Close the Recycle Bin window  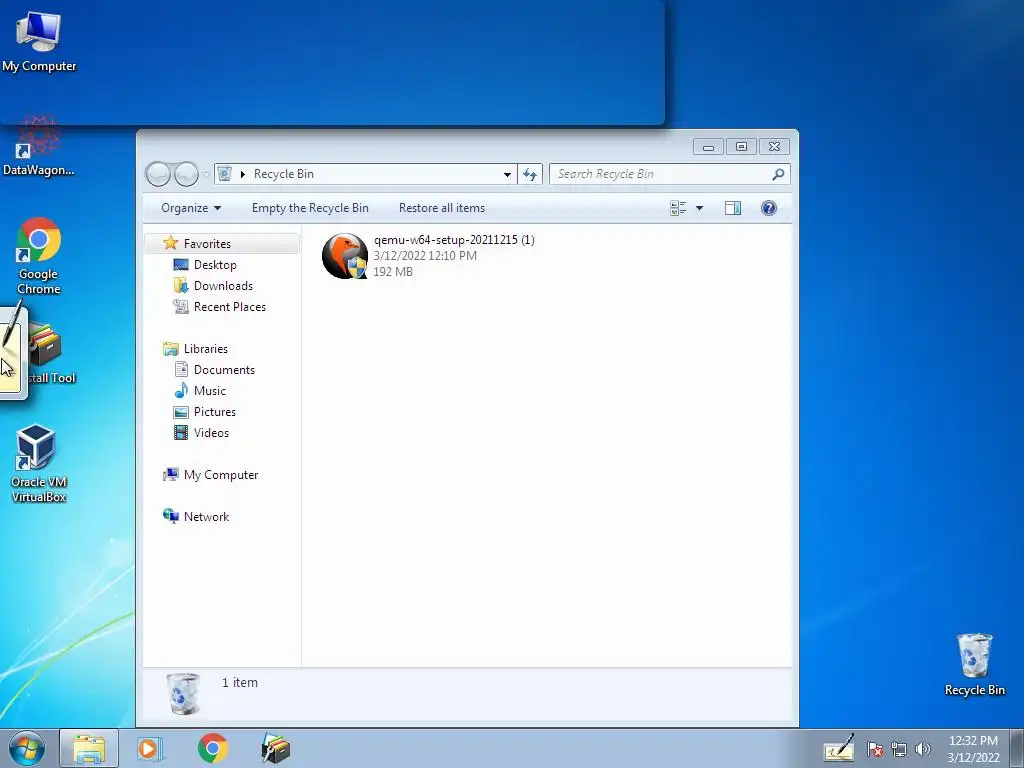775,147
